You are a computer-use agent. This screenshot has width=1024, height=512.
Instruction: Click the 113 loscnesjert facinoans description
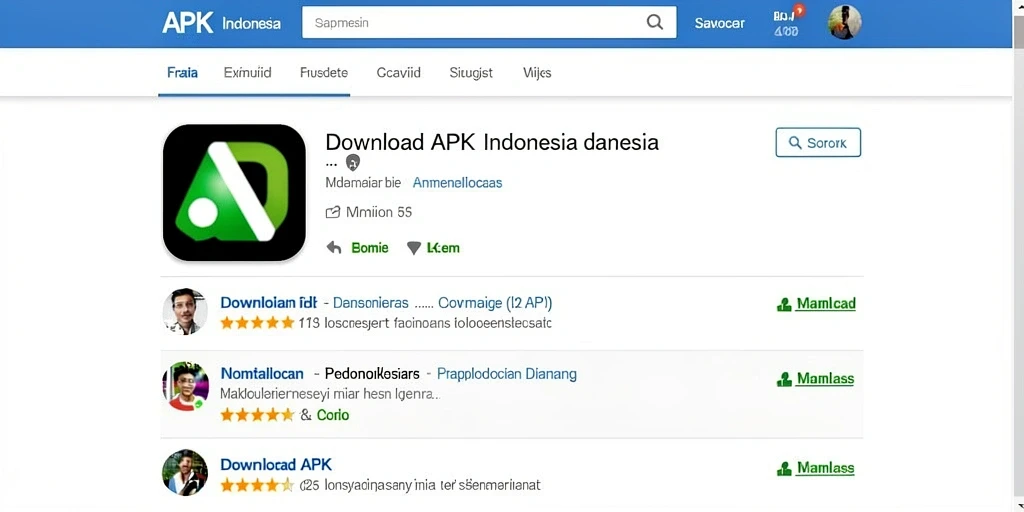425,323
